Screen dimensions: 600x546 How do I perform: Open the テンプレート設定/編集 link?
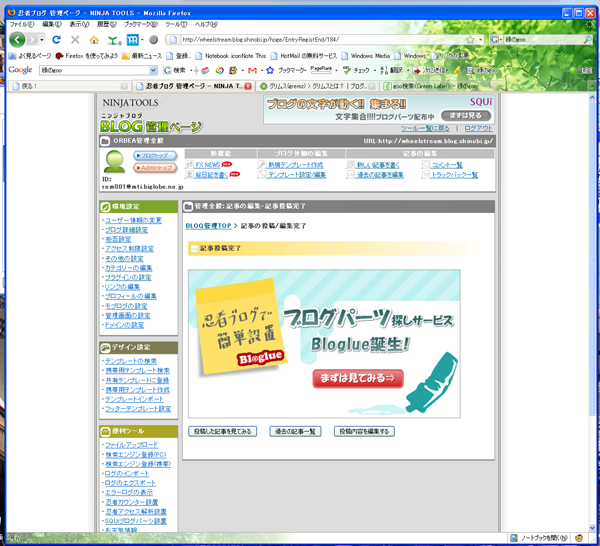(x=297, y=175)
